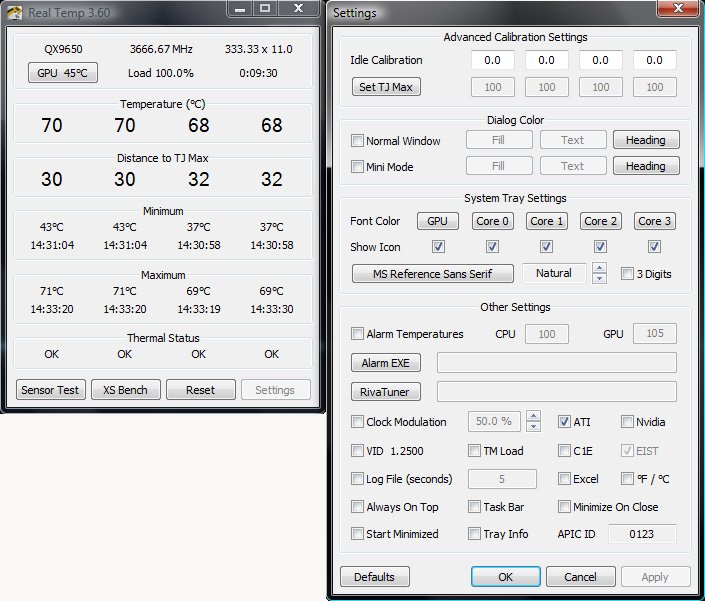705x601 pixels.
Task: Run the Sensor Test
Action: pyautogui.click(x=51, y=390)
